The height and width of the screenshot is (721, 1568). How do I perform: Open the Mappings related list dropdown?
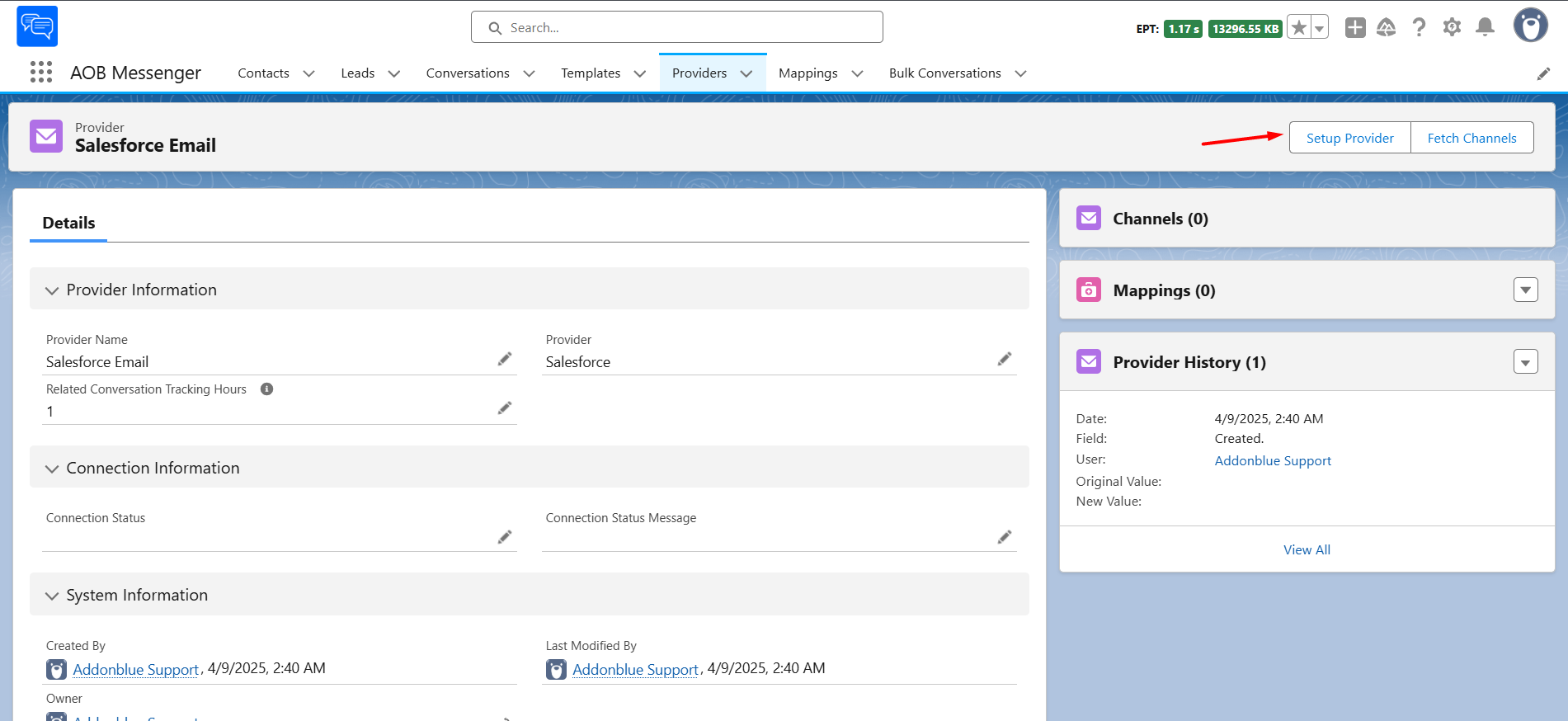(x=1526, y=290)
